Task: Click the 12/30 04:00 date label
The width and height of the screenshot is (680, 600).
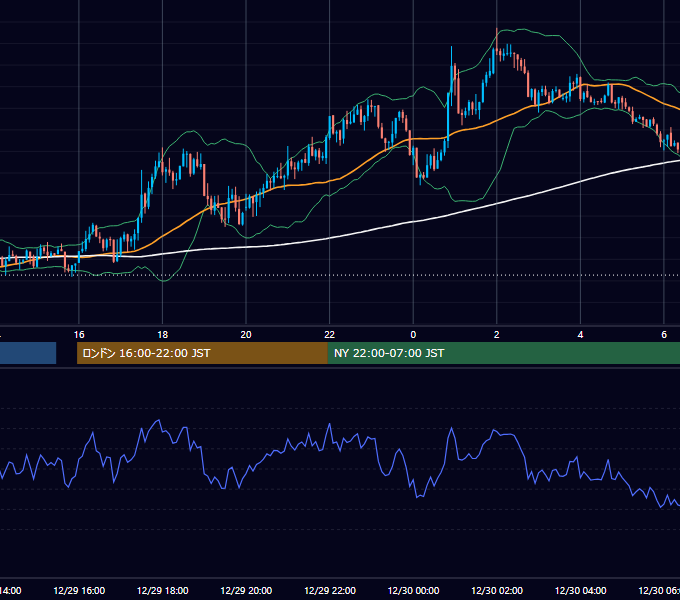Action: (x=580, y=590)
